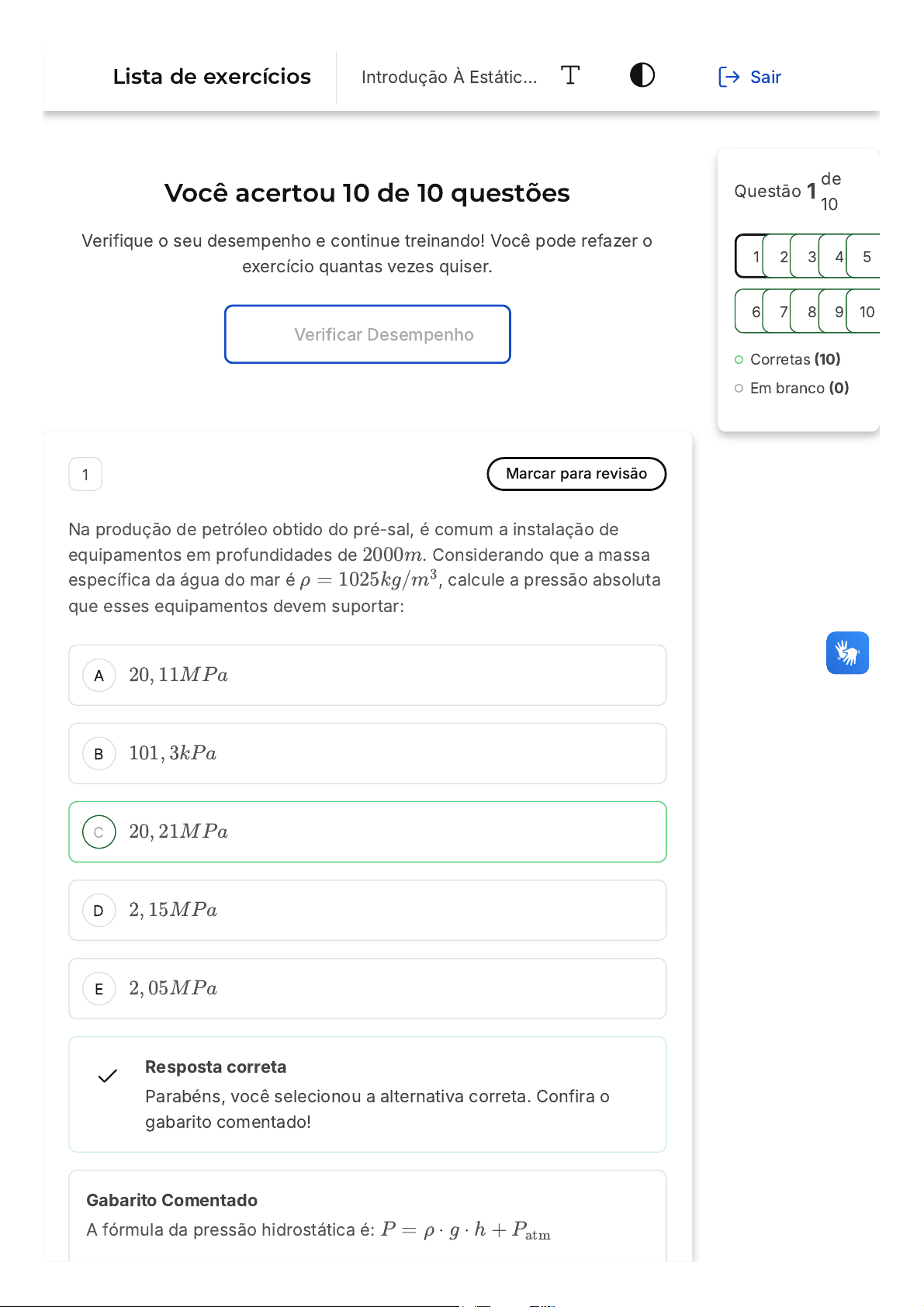The image size is (924, 1307).
Task: Click the Lista de exercícios title
Action: [212, 77]
